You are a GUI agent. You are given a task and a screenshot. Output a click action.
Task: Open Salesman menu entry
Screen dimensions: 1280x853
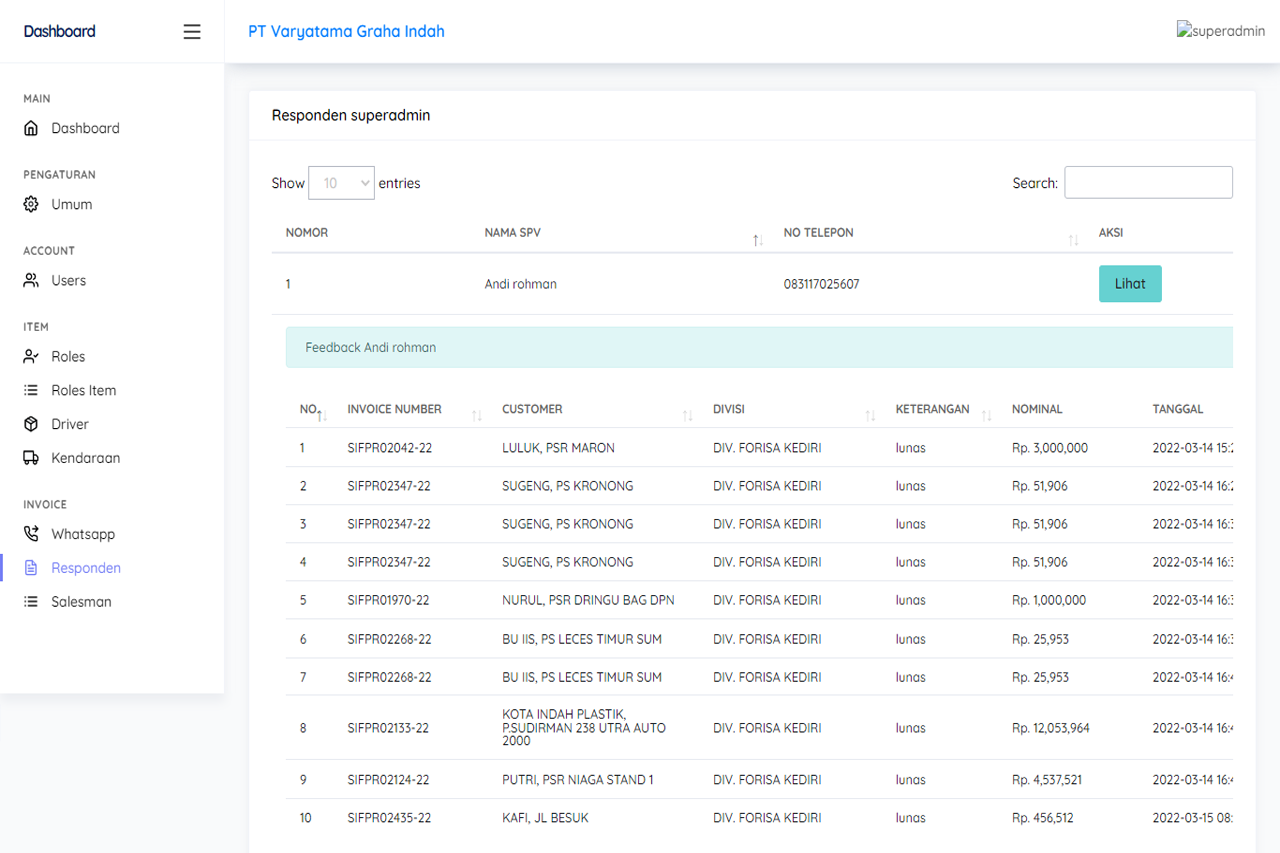(81, 602)
